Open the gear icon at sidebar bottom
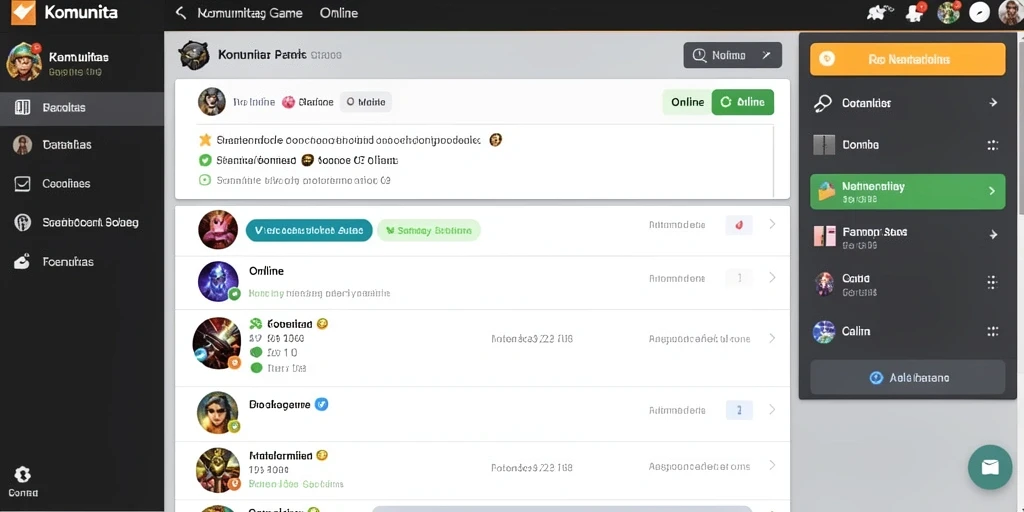The width and height of the screenshot is (1024, 512). click(x=23, y=475)
